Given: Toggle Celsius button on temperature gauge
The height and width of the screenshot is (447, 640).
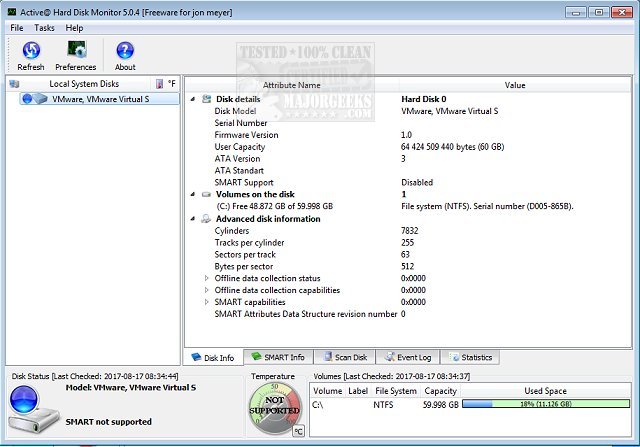Looking at the screenshot, I should (298, 431).
